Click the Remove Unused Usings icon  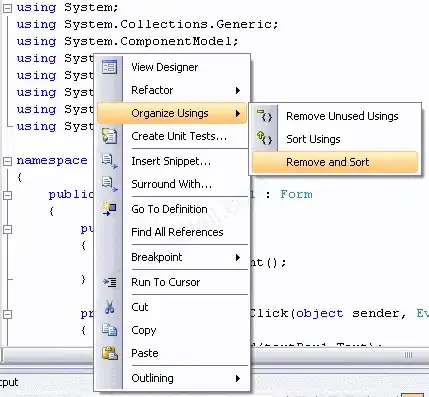pyautogui.click(x=264, y=116)
